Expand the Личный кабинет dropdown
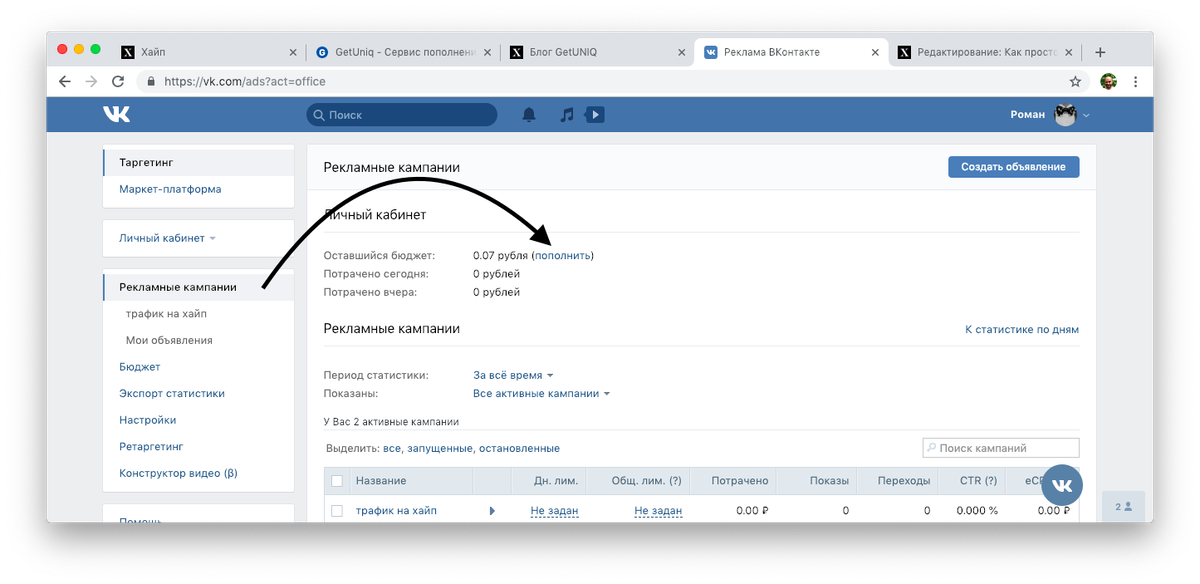The width and height of the screenshot is (1200, 584). [167, 238]
